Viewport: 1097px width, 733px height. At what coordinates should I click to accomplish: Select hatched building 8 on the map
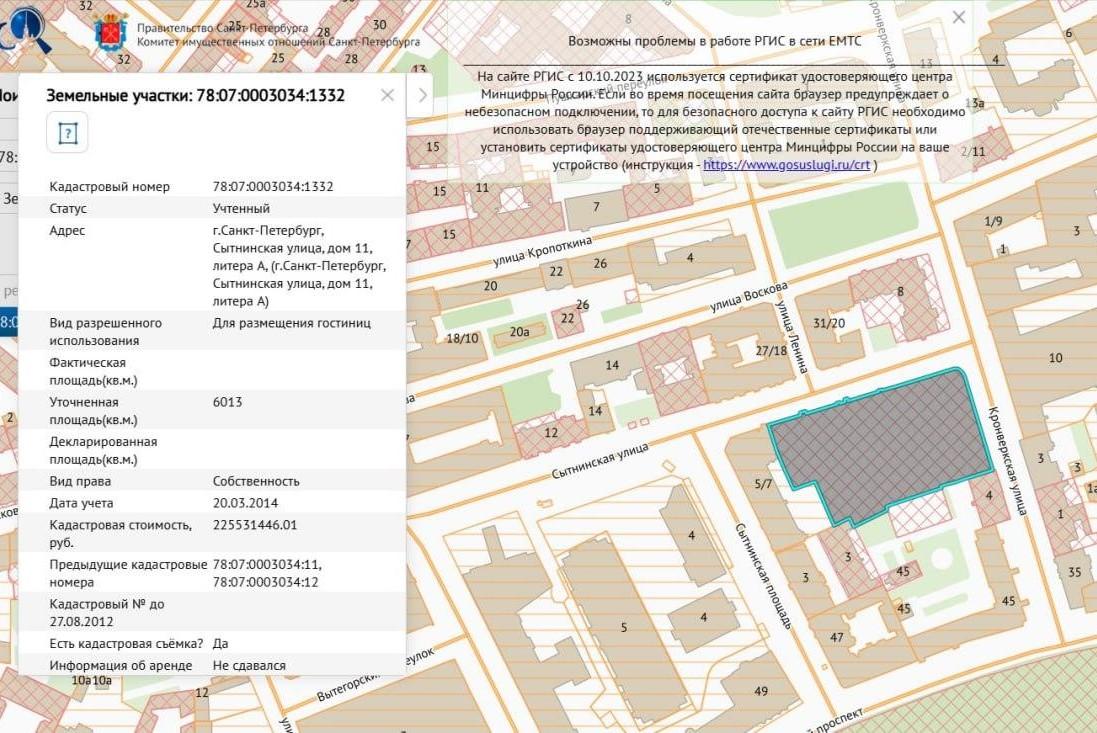pos(900,293)
